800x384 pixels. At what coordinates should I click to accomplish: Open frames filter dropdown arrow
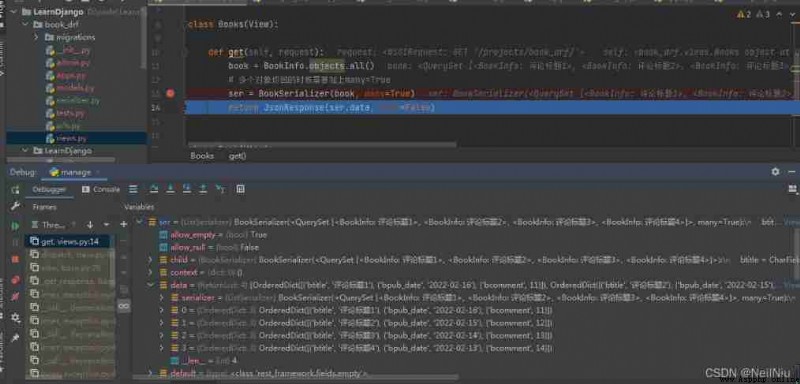pos(106,225)
